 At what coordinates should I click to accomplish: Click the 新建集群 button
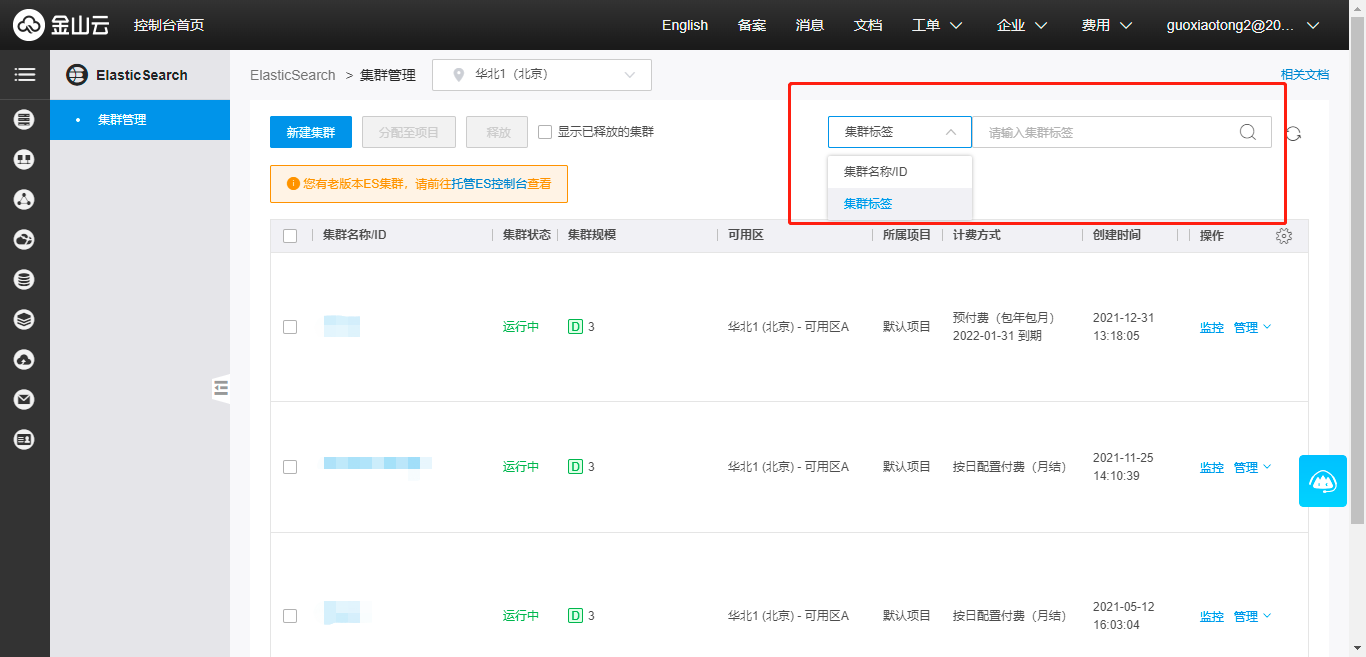[x=311, y=132]
